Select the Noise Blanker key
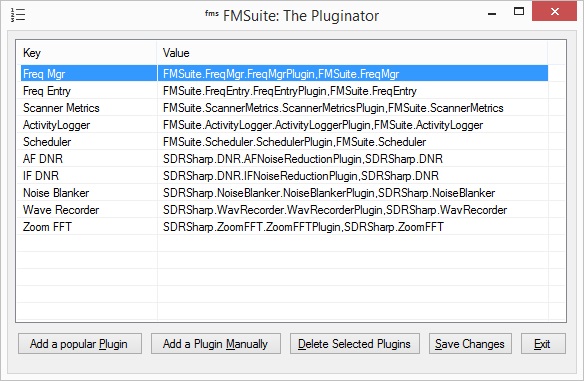The image size is (584, 381). click(56, 193)
